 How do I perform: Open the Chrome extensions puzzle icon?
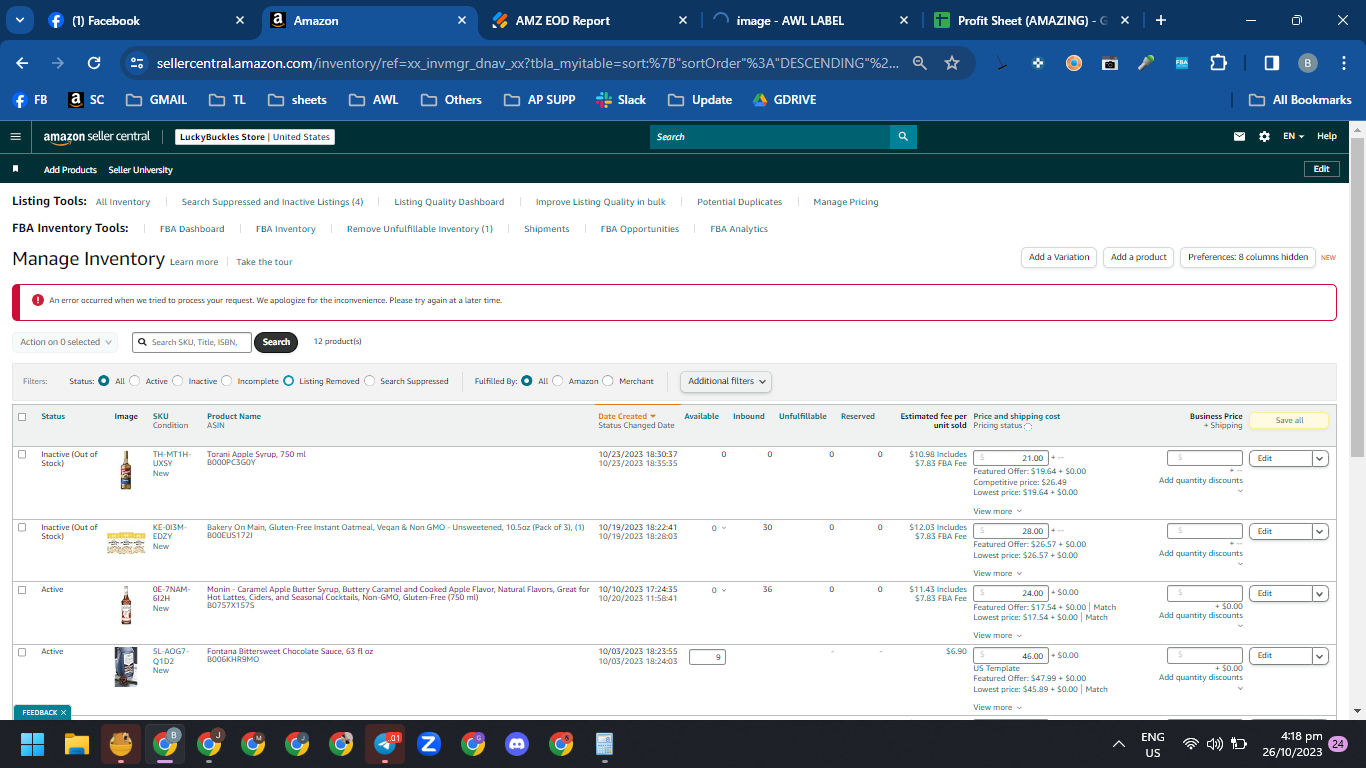pyautogui.click(x=1218, y=63)
